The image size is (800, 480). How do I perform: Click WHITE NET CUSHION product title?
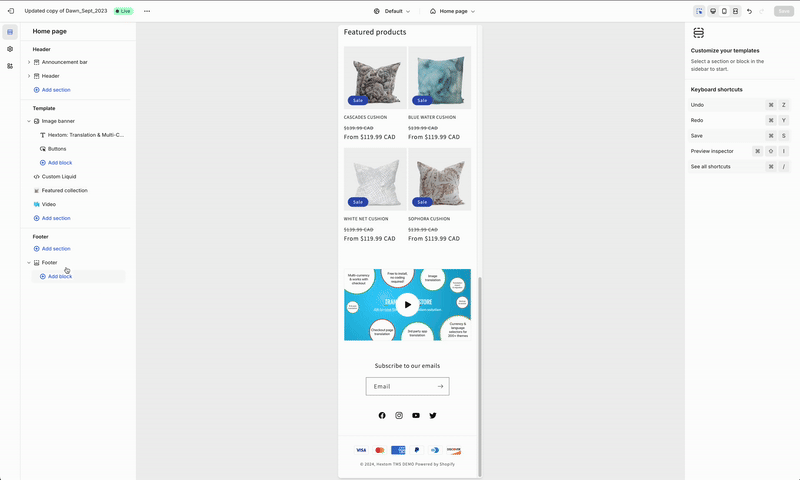366,219
